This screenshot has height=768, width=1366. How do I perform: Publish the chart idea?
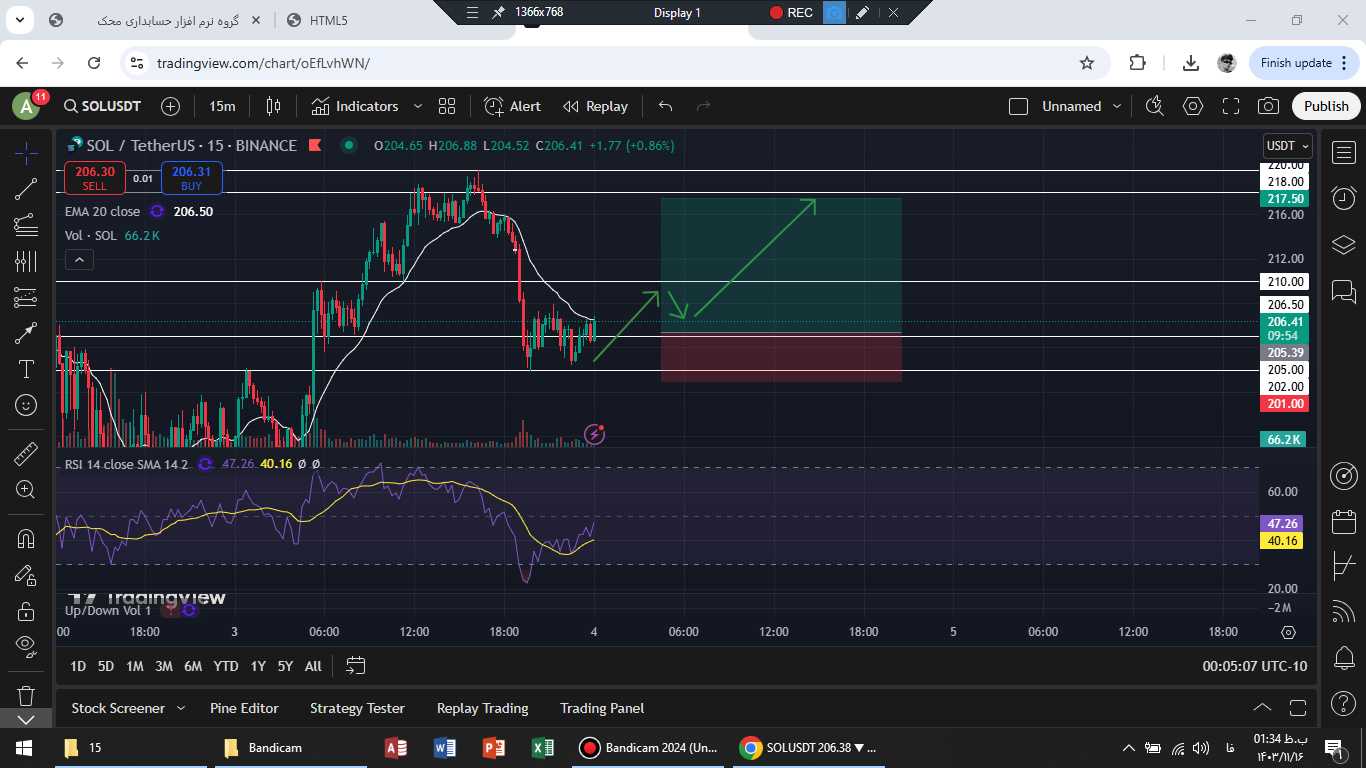pos(1326,106)
